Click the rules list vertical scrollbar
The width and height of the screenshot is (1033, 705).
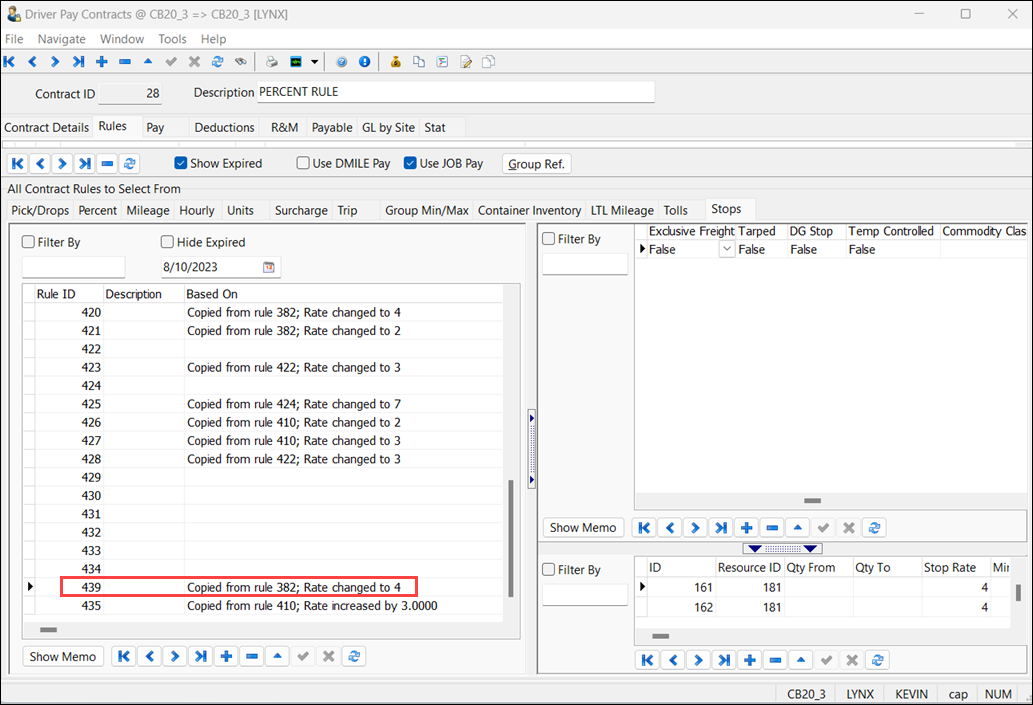coord(512,537)
